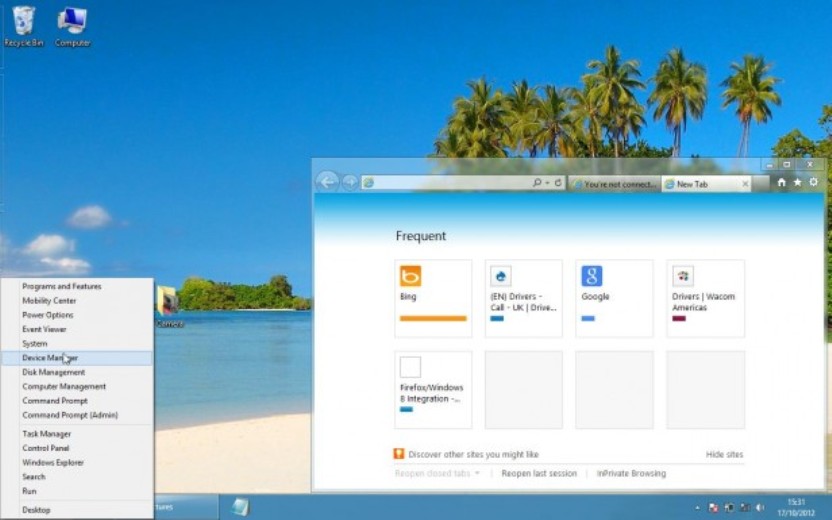This screenshot has width=832, height=520.
Task: Click the taskbar window icon button
Action: [x=240, y=507]
